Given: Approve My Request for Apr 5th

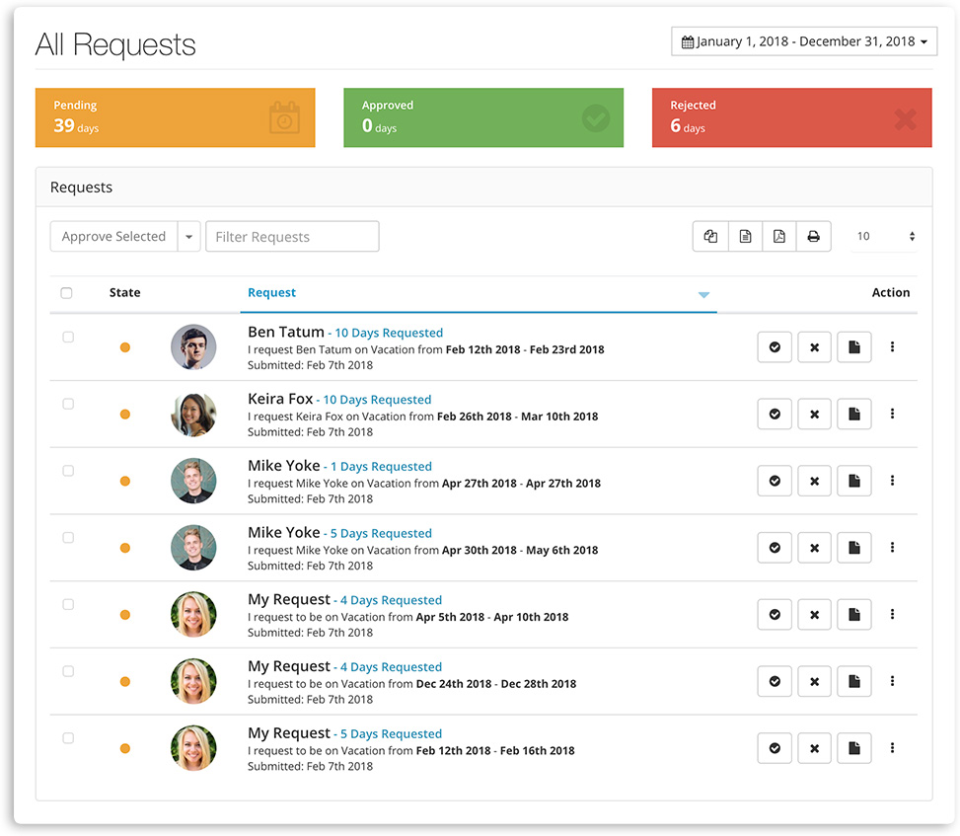Looking at the screenshot, I should [774, 614].
